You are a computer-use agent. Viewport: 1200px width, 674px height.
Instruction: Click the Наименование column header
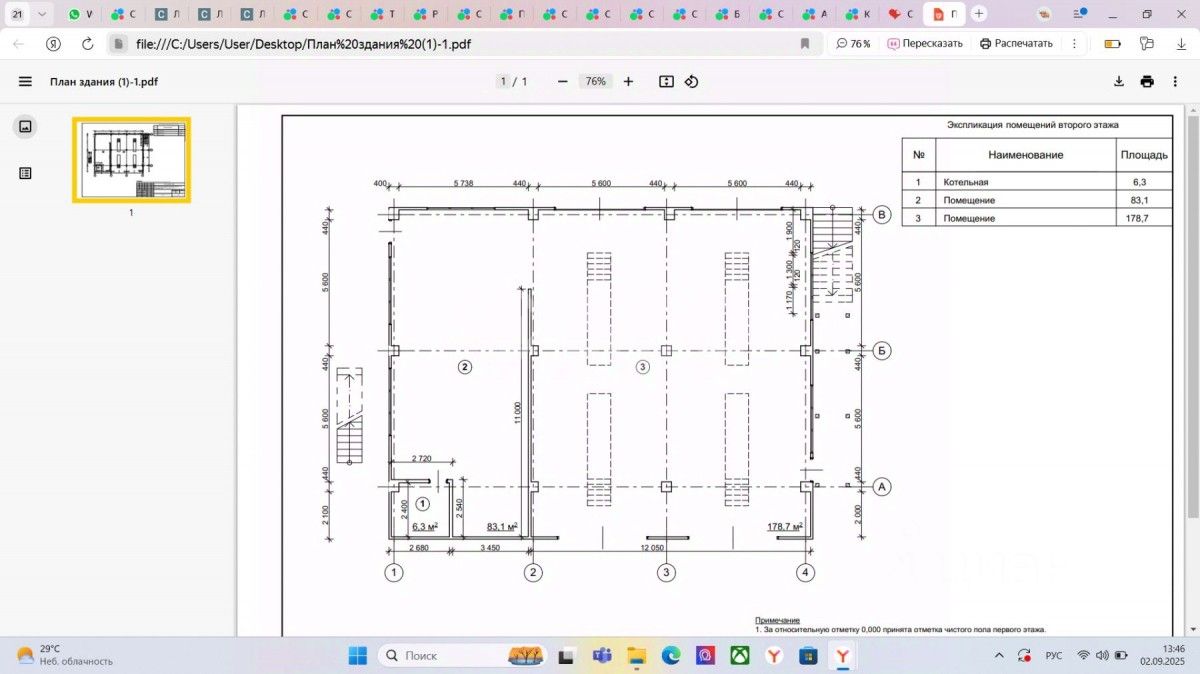[1026, 155]
